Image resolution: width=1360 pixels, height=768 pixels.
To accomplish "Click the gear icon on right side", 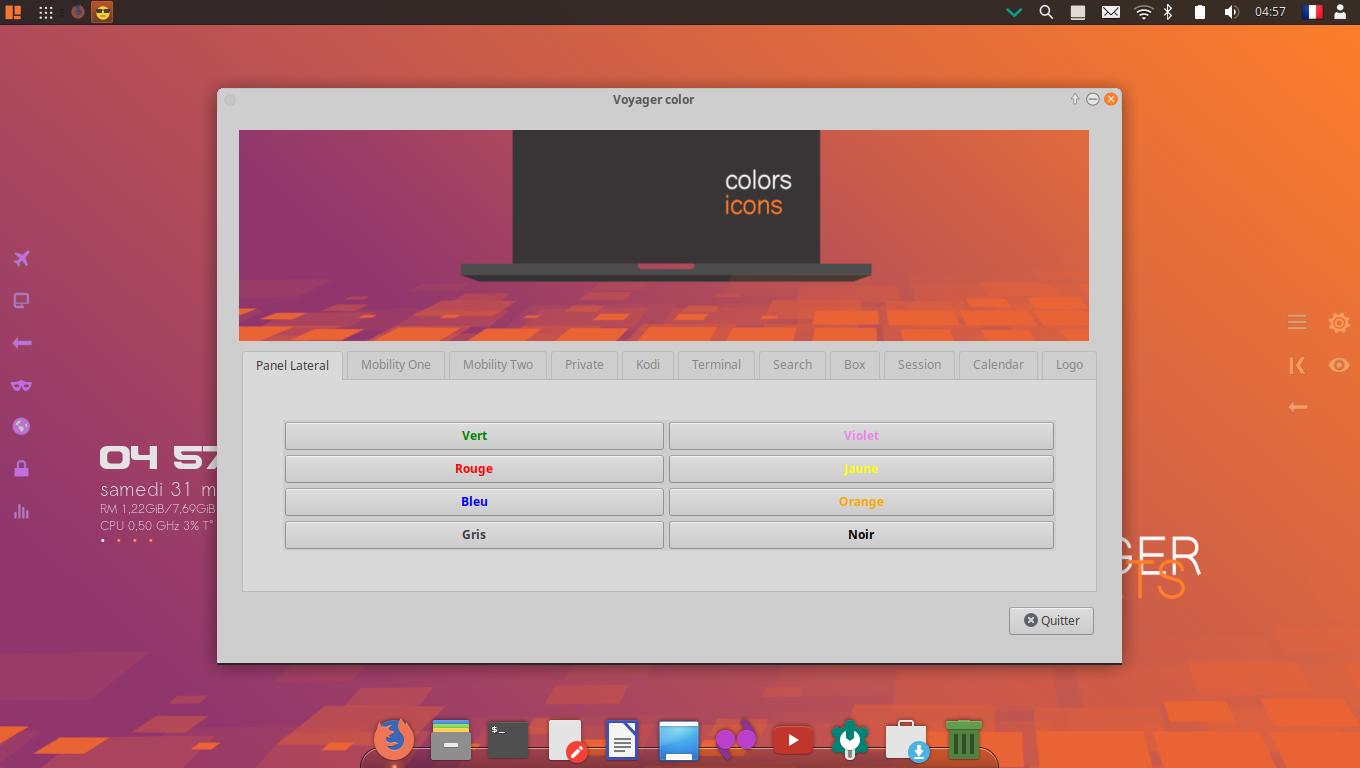I will point(1339,322).
